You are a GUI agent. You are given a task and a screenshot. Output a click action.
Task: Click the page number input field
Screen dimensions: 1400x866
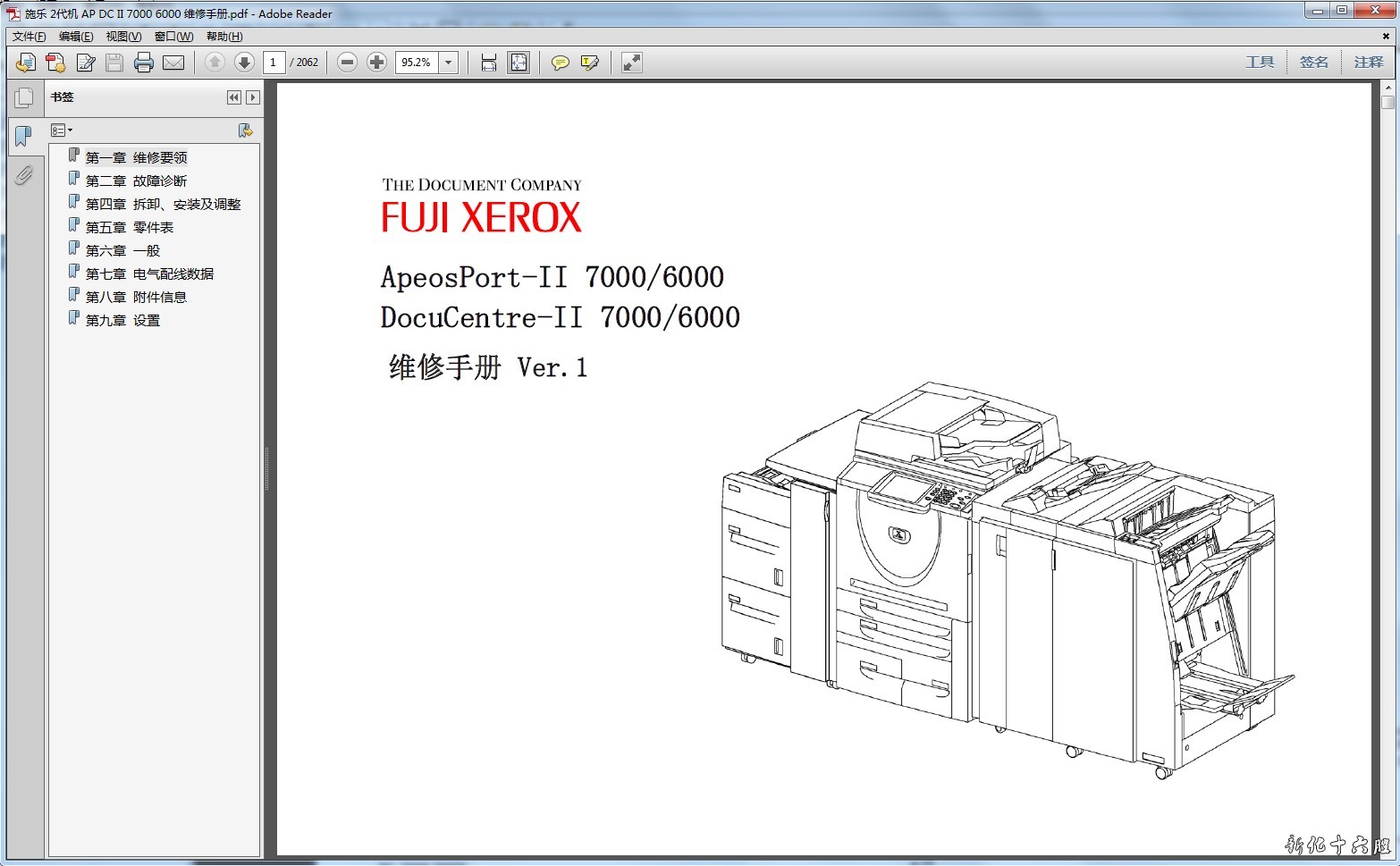click(x=274, y=63)
